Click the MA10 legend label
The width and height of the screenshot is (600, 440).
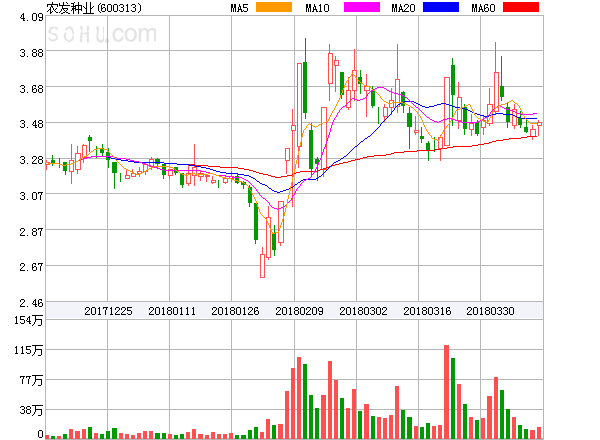[x=317, y=8]
